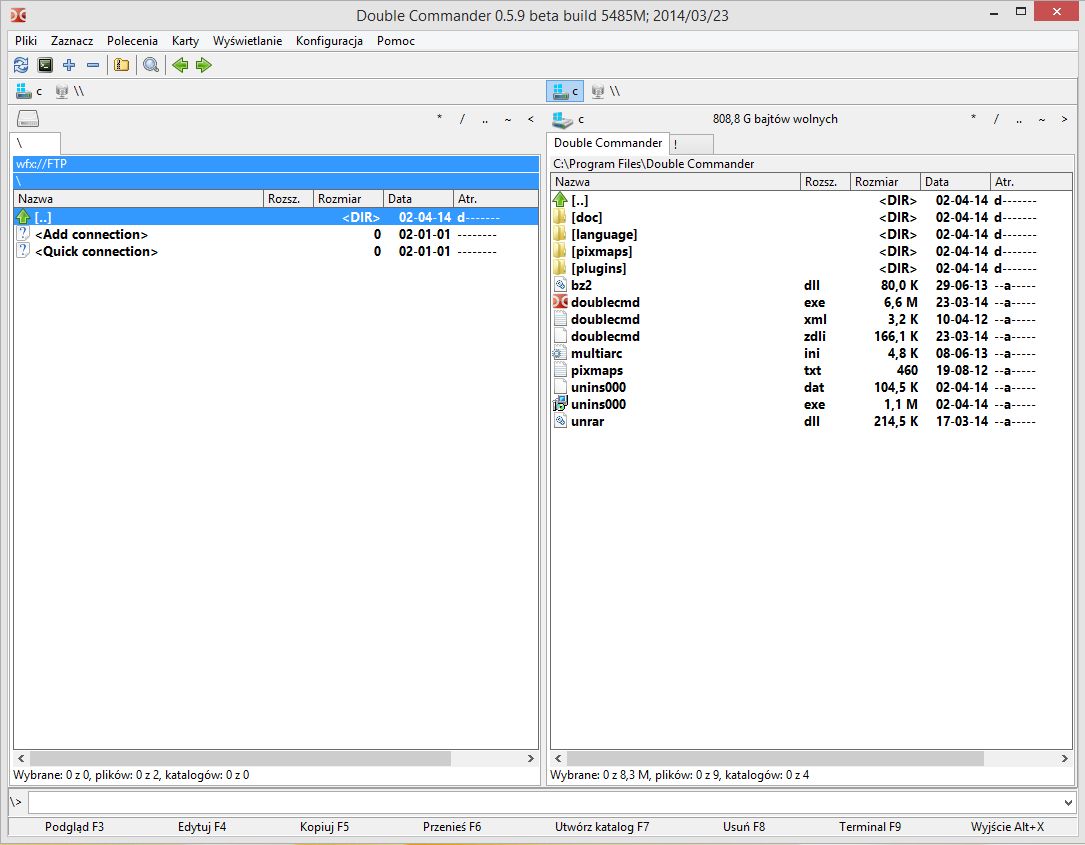
Task: Click the Refresh toolbar icon
Action: pos(21,65)
